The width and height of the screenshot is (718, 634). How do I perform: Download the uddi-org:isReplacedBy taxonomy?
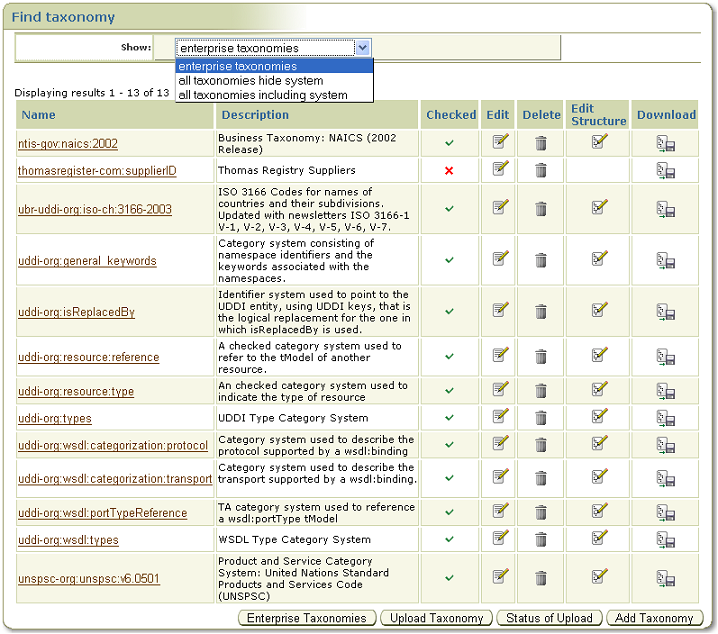pyautogui.click(x=666, y=312)
